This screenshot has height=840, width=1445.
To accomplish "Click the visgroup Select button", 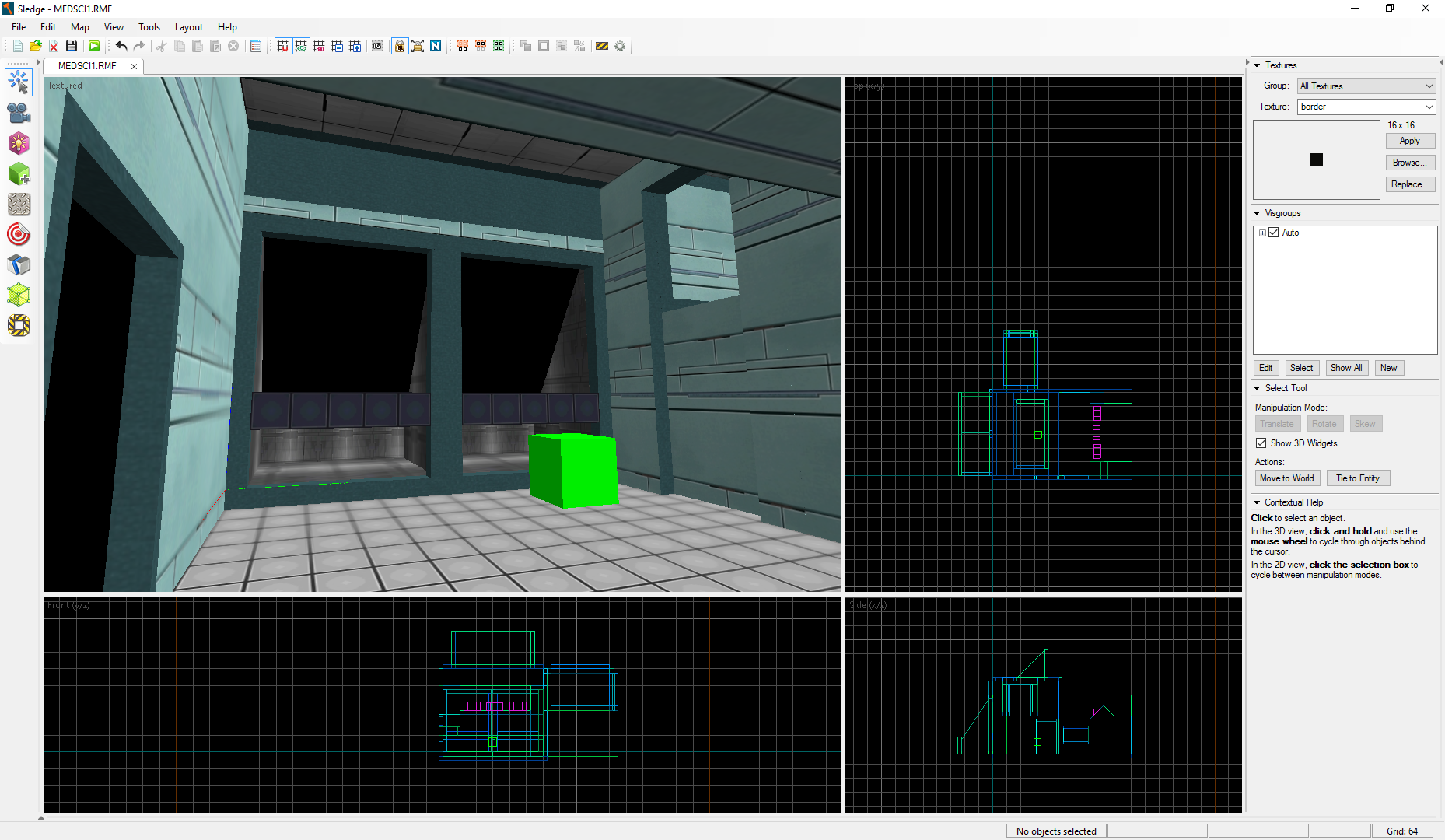I will (x=1301, y=368).
